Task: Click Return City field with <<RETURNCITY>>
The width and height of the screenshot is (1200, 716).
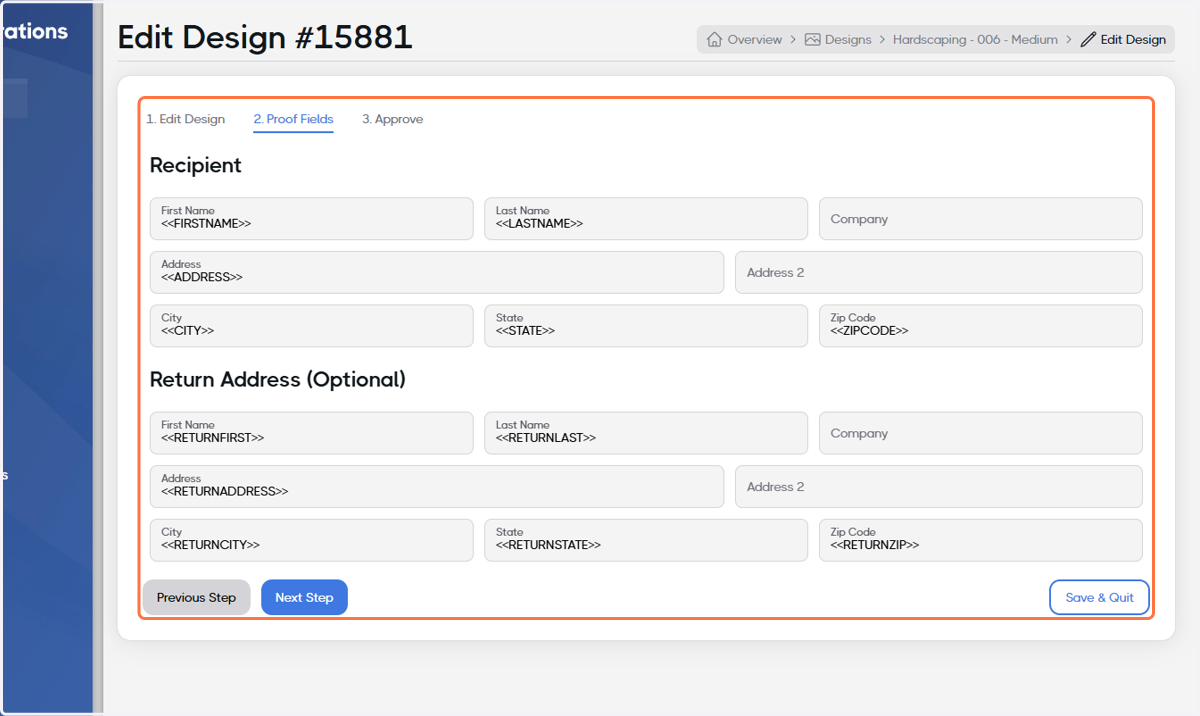Action: [311, 540]
